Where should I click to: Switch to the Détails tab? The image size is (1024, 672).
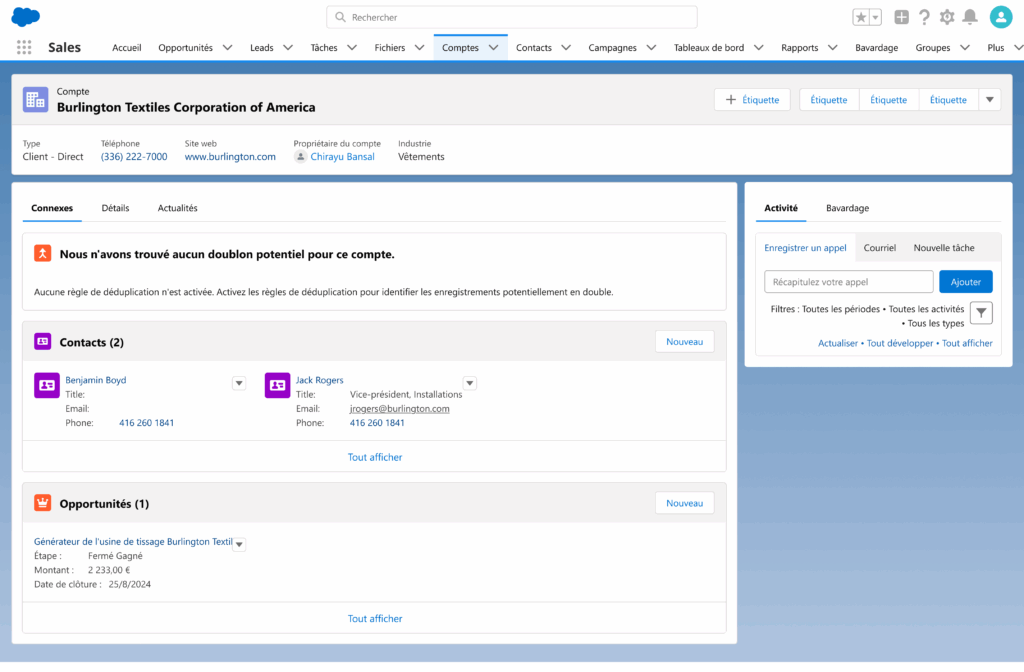pos(115,208)
